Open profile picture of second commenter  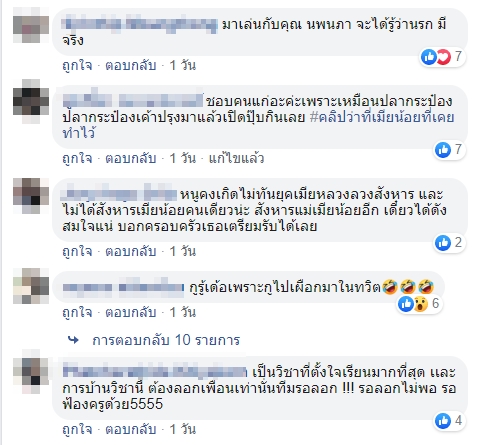31,102
